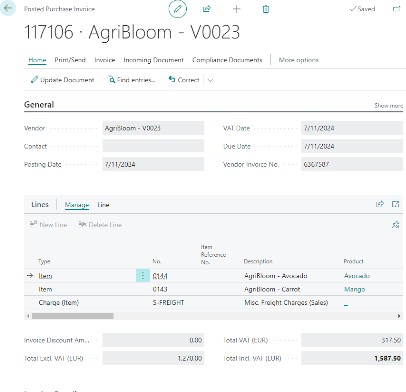Click Find entries button
406x392 pixels.
pyautogui.click(x=132, y=80)
